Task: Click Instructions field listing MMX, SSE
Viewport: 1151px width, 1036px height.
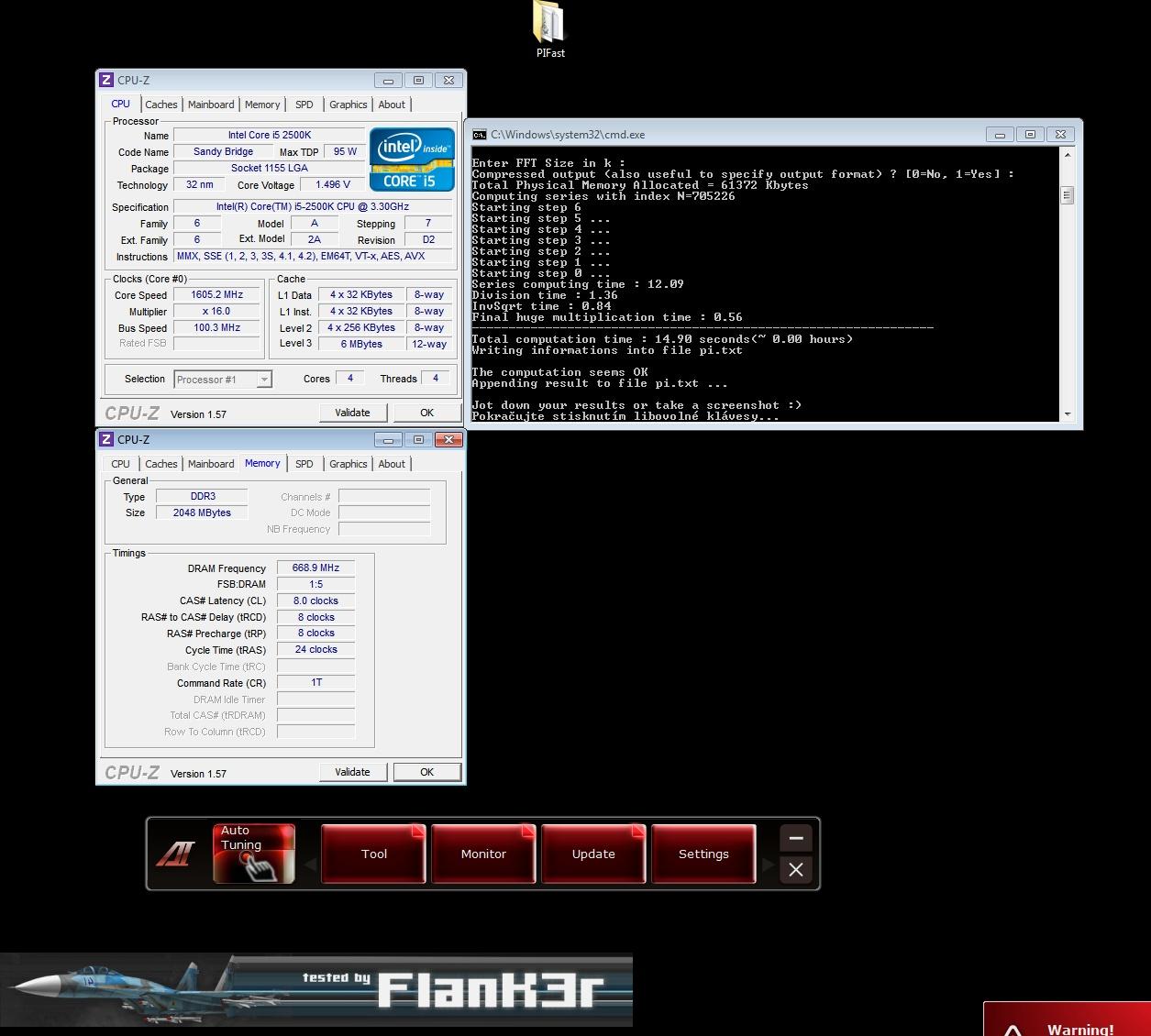Action: tap(314, 257)
